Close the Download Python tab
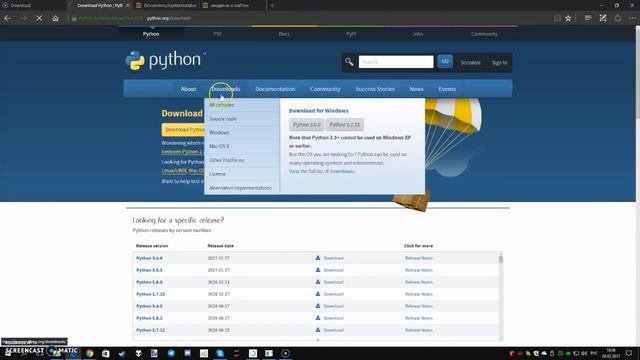This screenshot has width=640, height=360. tap(128, 5)
